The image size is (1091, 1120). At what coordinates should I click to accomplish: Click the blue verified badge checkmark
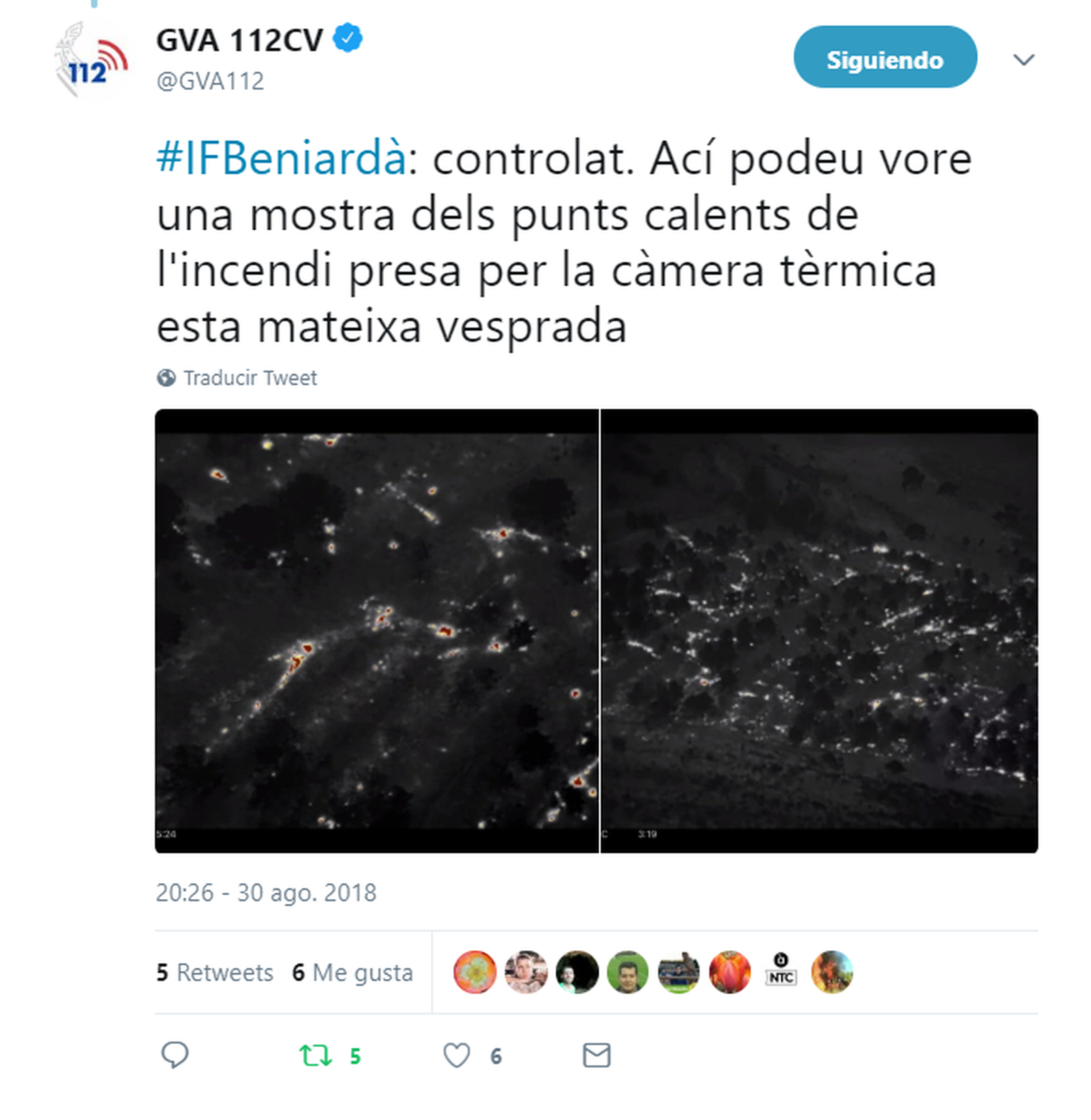pos(348,38)
